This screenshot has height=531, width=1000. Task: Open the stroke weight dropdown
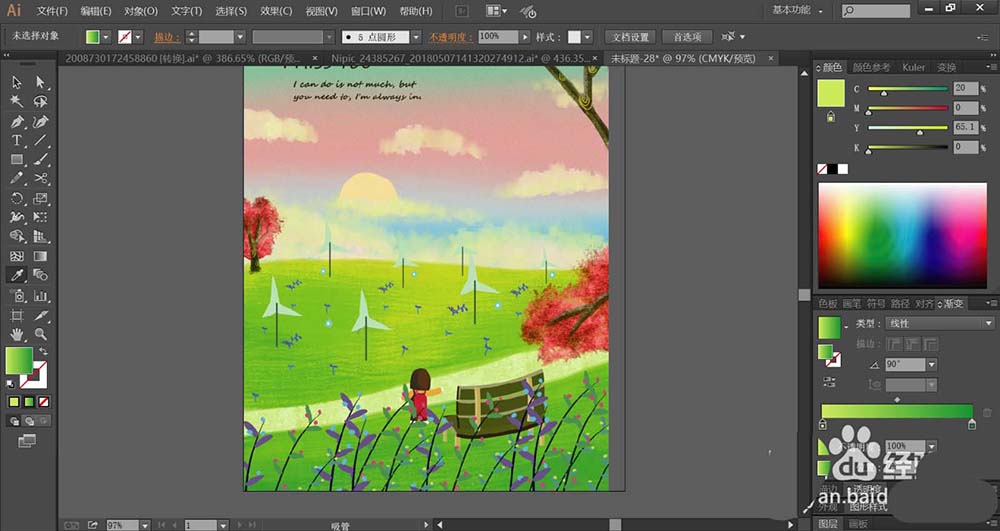(x=240, y=37)
